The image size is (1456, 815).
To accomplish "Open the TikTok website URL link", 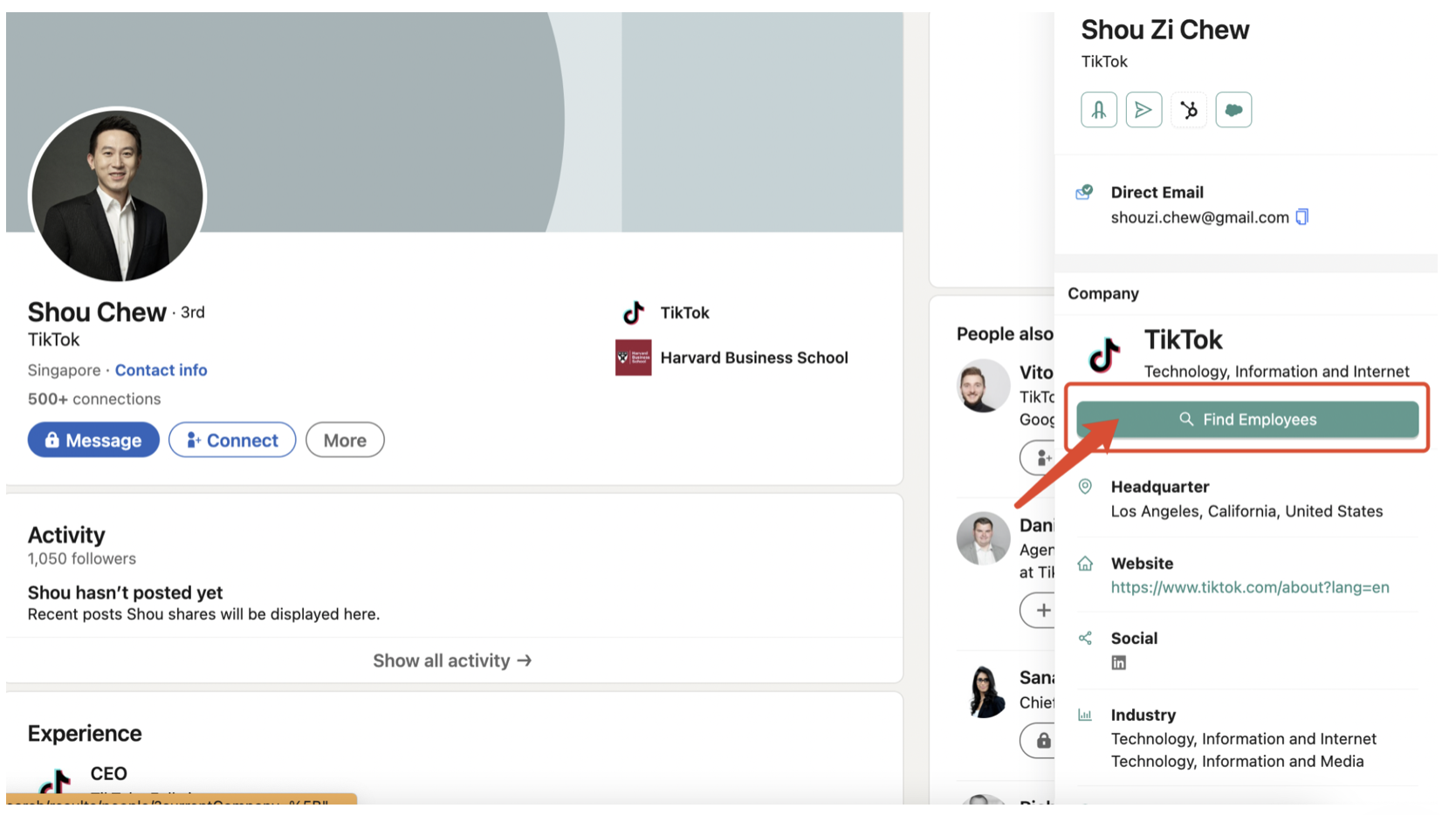I will click(1249, 587).
